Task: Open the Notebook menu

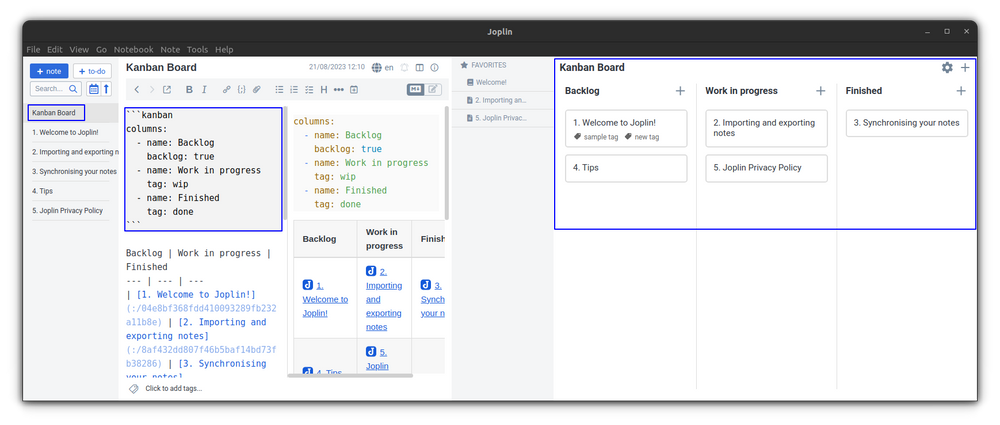Action: point(133,49)
